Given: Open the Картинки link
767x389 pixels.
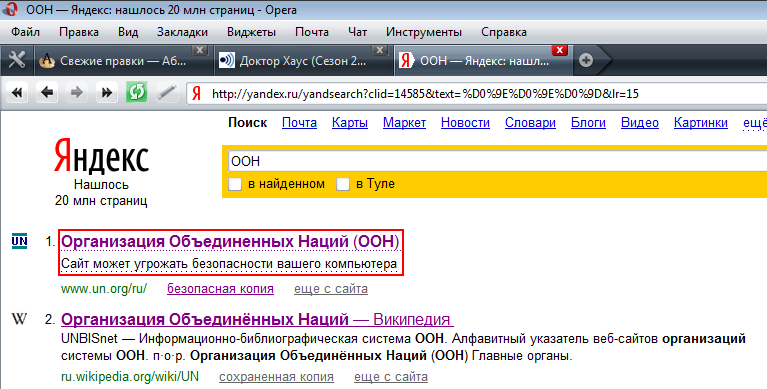Looking at the screenshot, I should [701, 123].
